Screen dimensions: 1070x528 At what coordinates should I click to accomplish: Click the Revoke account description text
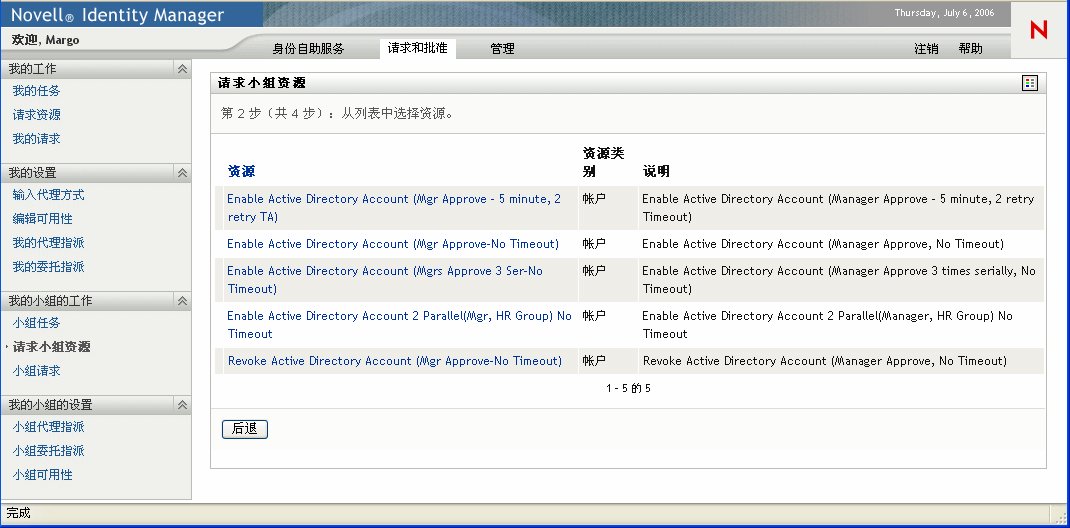click(824, 361)
